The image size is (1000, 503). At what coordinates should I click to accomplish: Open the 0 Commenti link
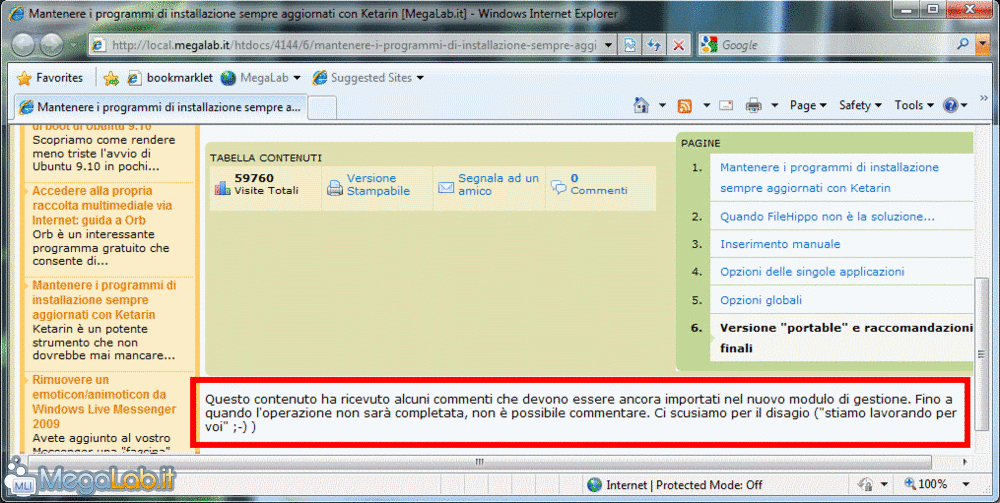click(x=598, y=184)
